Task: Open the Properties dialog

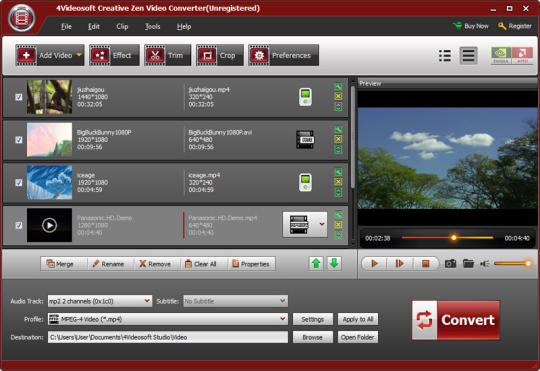Action: coord(251,264)
